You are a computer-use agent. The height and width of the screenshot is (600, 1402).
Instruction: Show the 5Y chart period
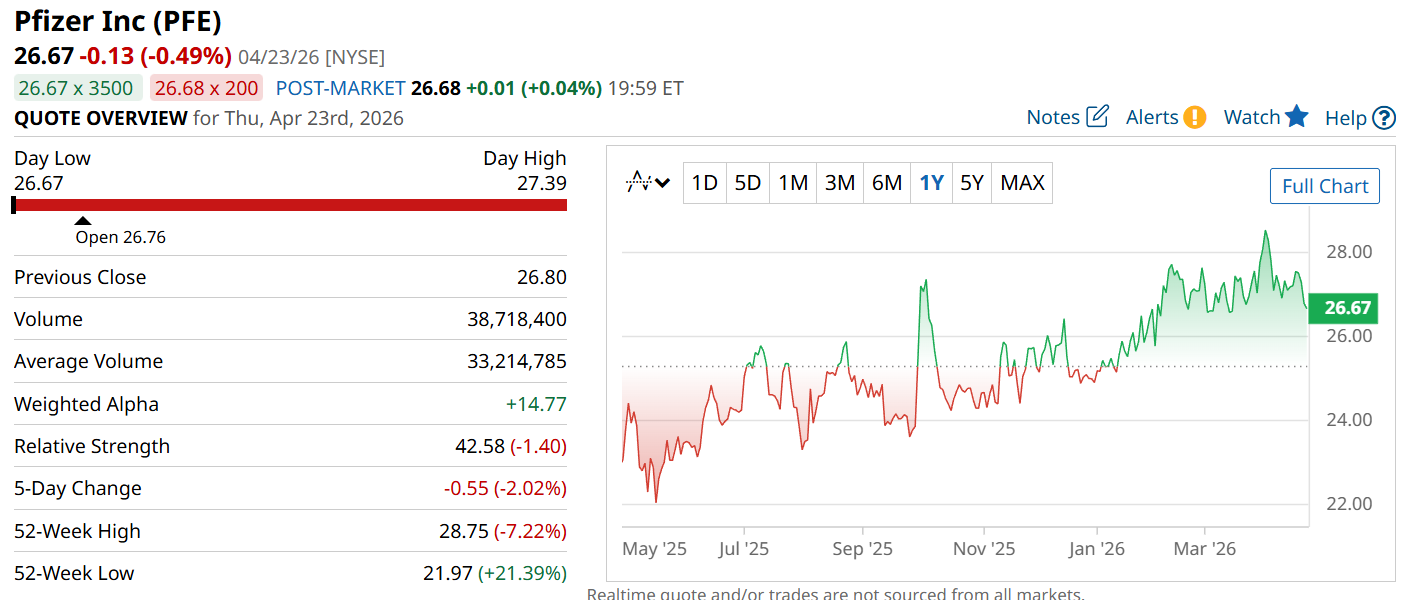[x=972, y=183]
